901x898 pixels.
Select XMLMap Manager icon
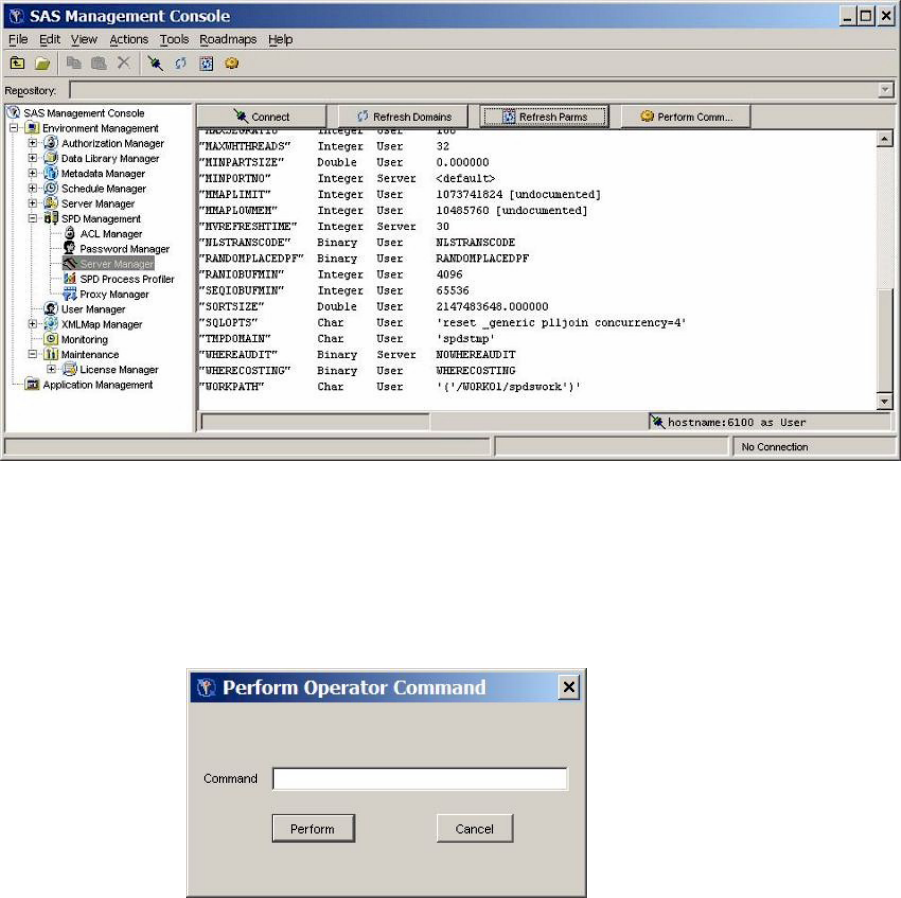pos(51,324)
